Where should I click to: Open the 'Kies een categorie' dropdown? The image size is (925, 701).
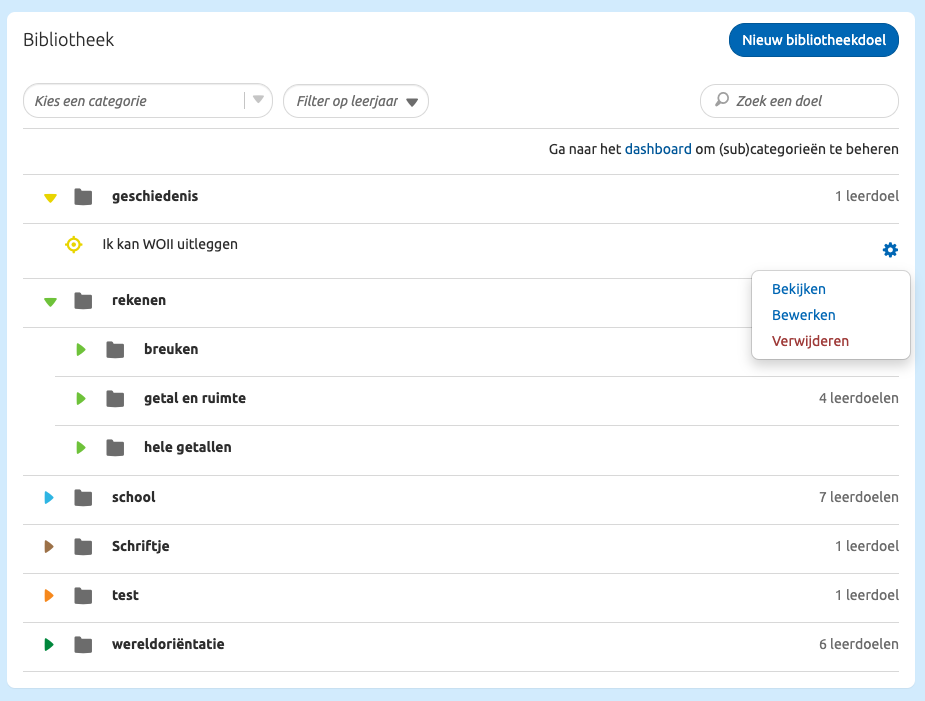(147, 101)
